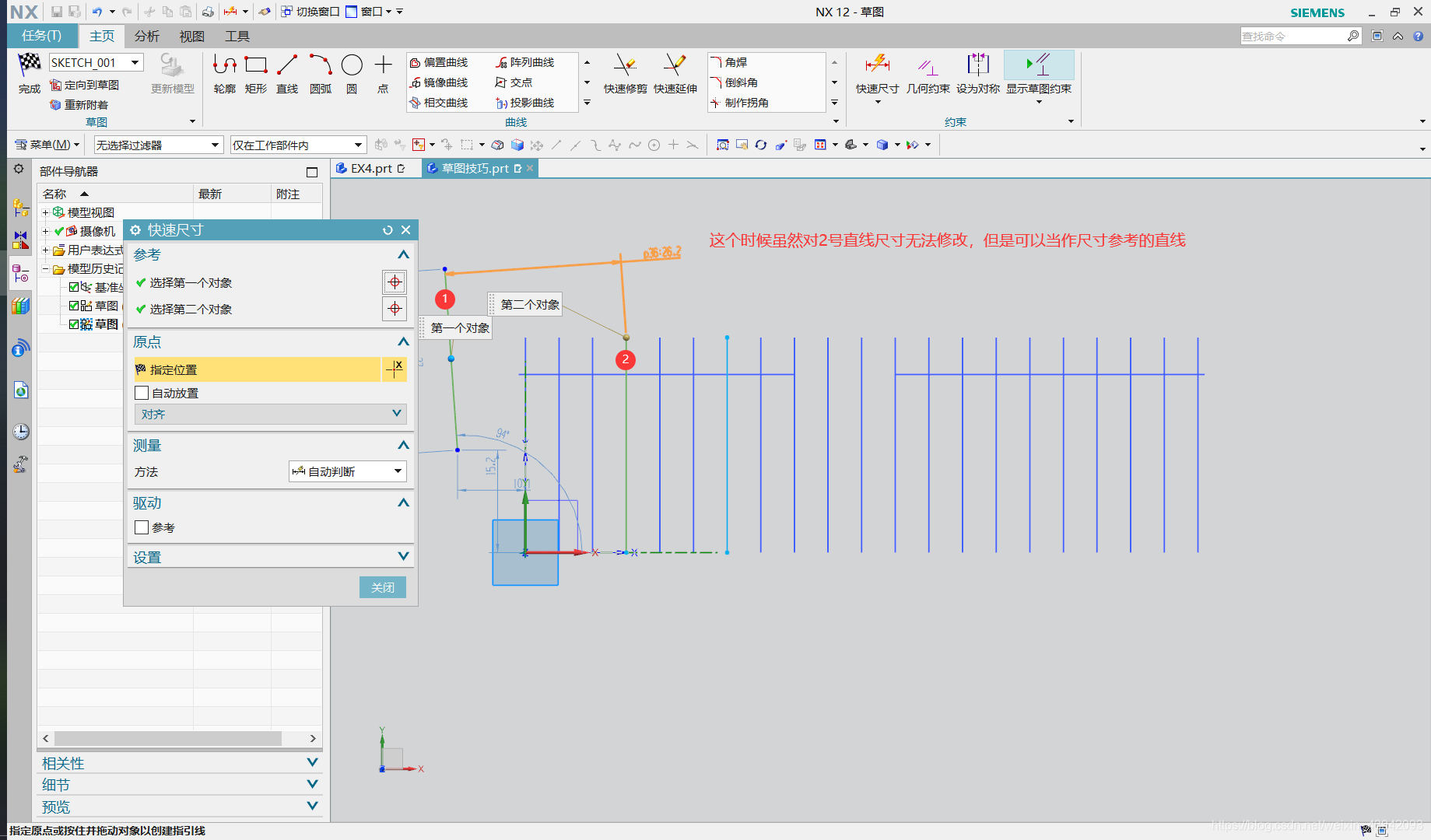
Task: Expand the 模型视图 tree node
Action: coord(45,212)
